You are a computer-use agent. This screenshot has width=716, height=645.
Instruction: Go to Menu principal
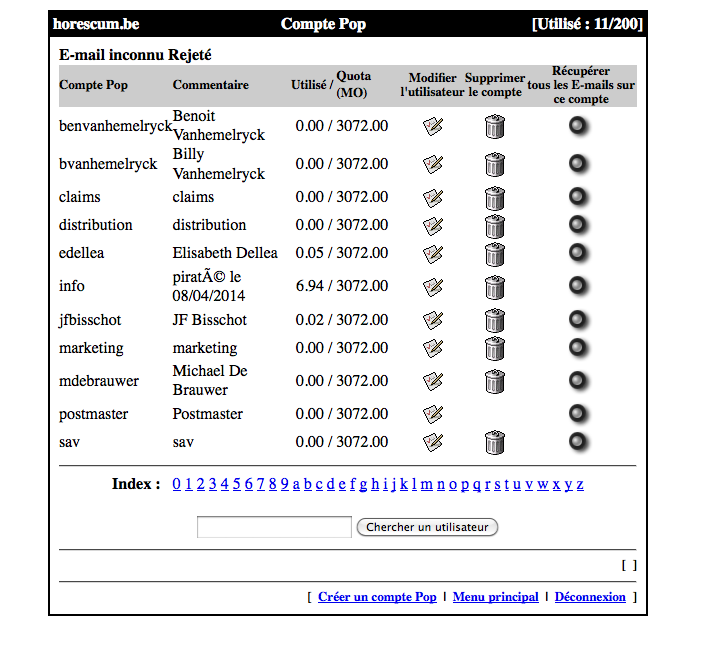coord(495,597)
